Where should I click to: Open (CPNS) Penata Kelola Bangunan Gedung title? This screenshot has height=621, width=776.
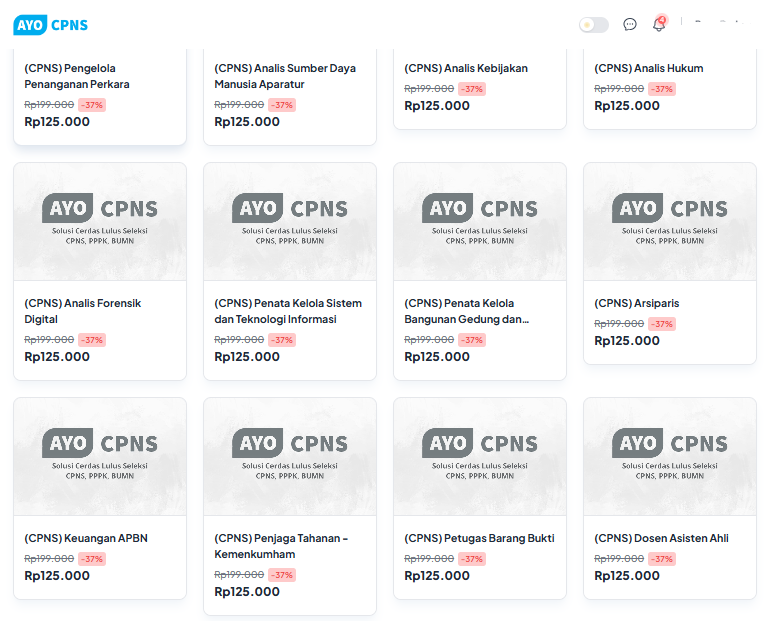tap(467, 311)
